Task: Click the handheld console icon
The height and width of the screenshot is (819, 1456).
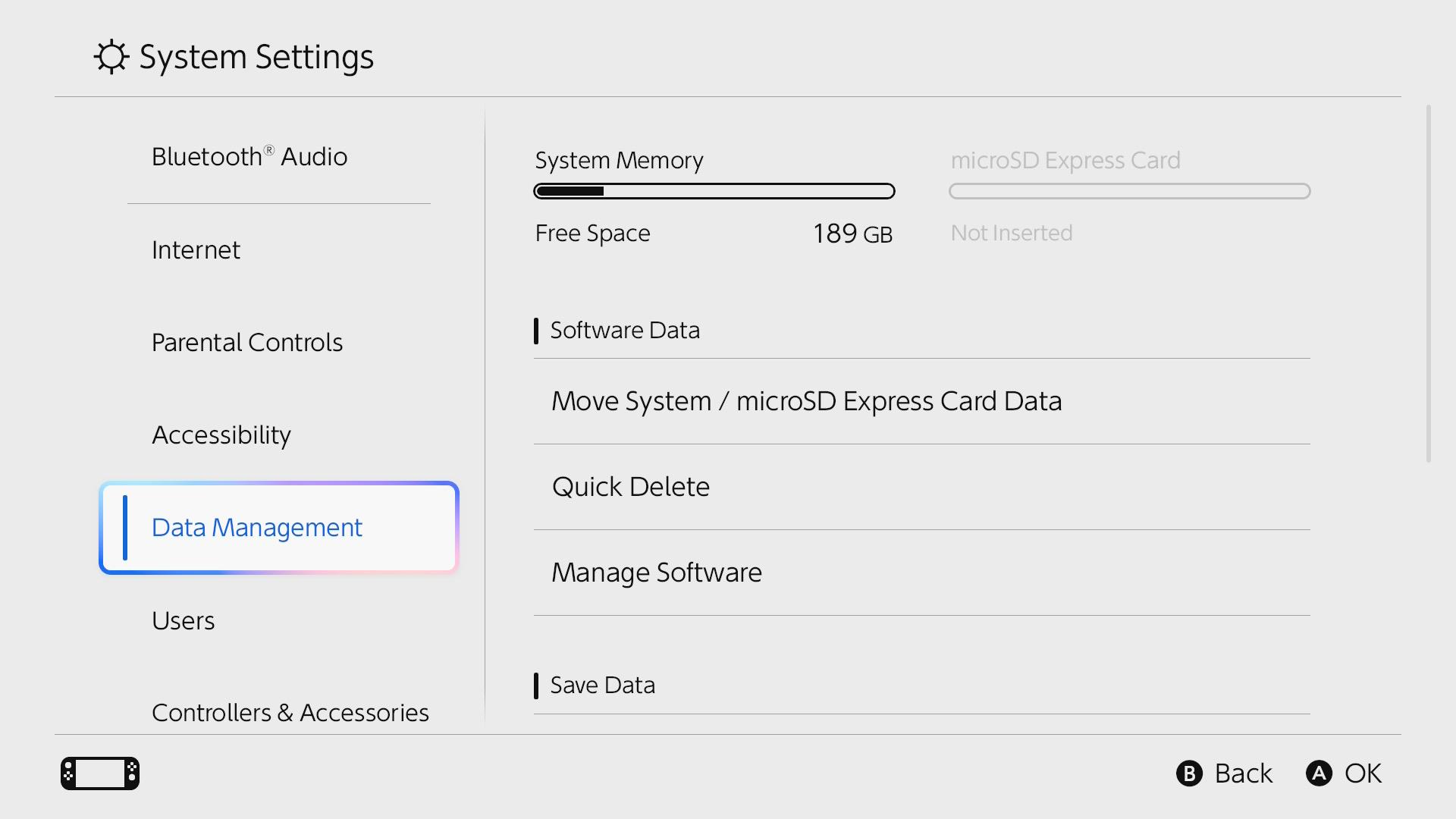Action: tap(100, 773)
